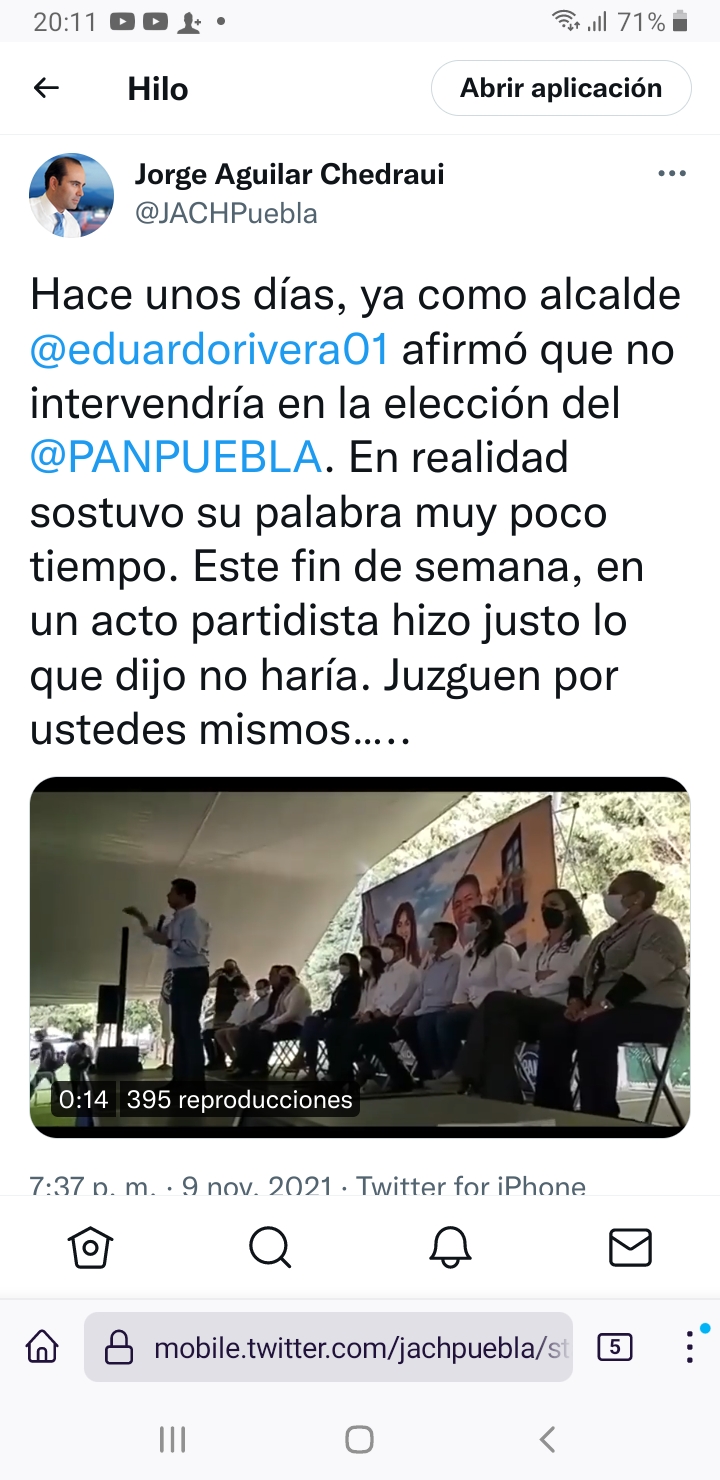
Task: Tap the back arrow beside Hilo
Action: (46, 88)
